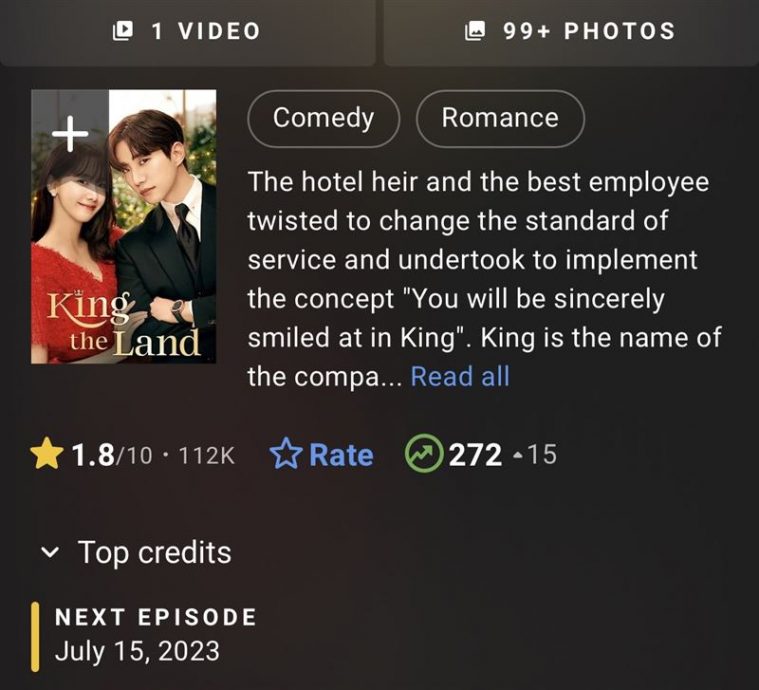Tap the video icon beside 1 VIDEO
Screen dimensions: 759x690
(122, 31)
